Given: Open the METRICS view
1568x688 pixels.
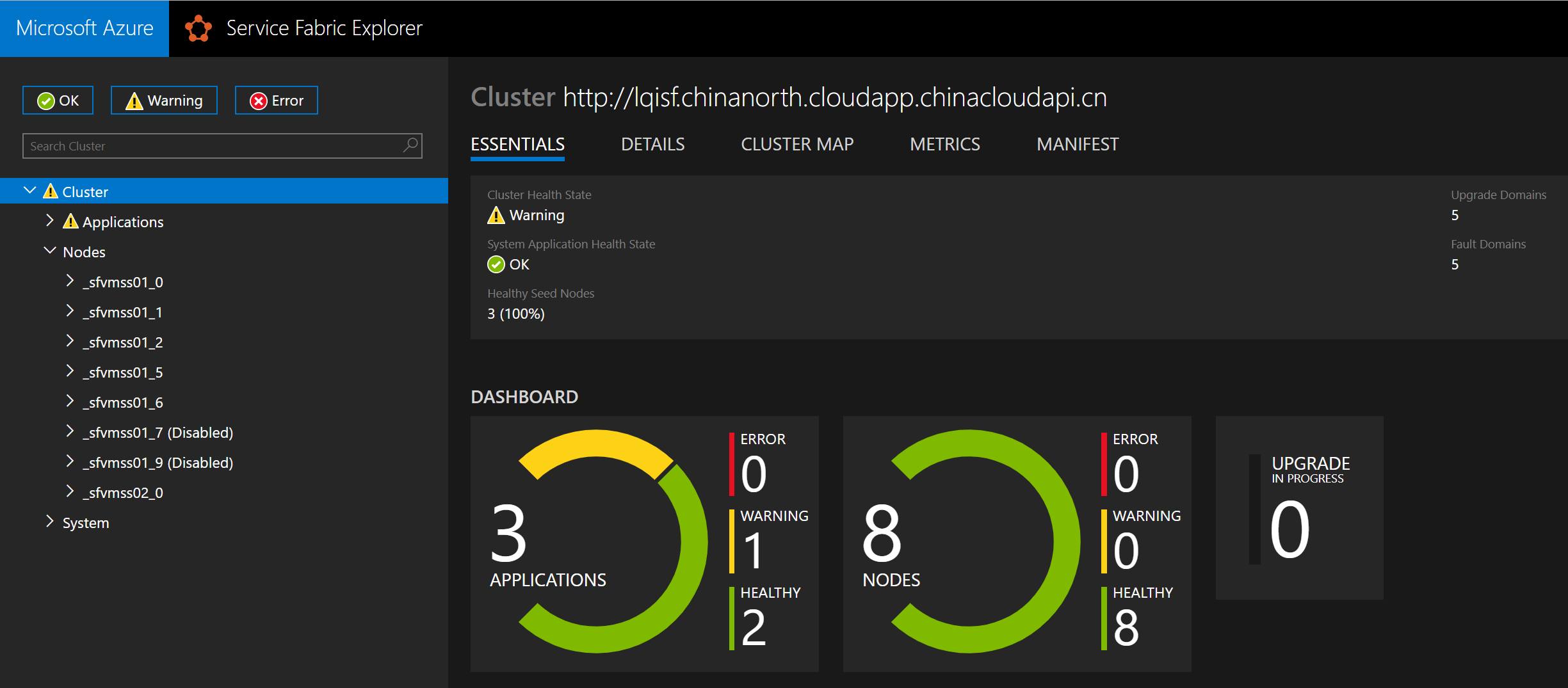Looking at the screenshot, I should (944, 144).
